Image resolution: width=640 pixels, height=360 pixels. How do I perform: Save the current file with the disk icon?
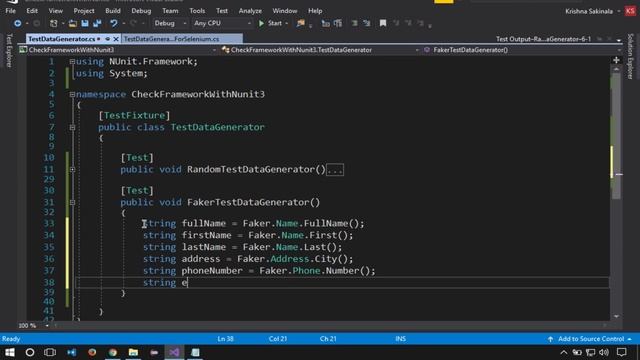click(x=85, y=24)
